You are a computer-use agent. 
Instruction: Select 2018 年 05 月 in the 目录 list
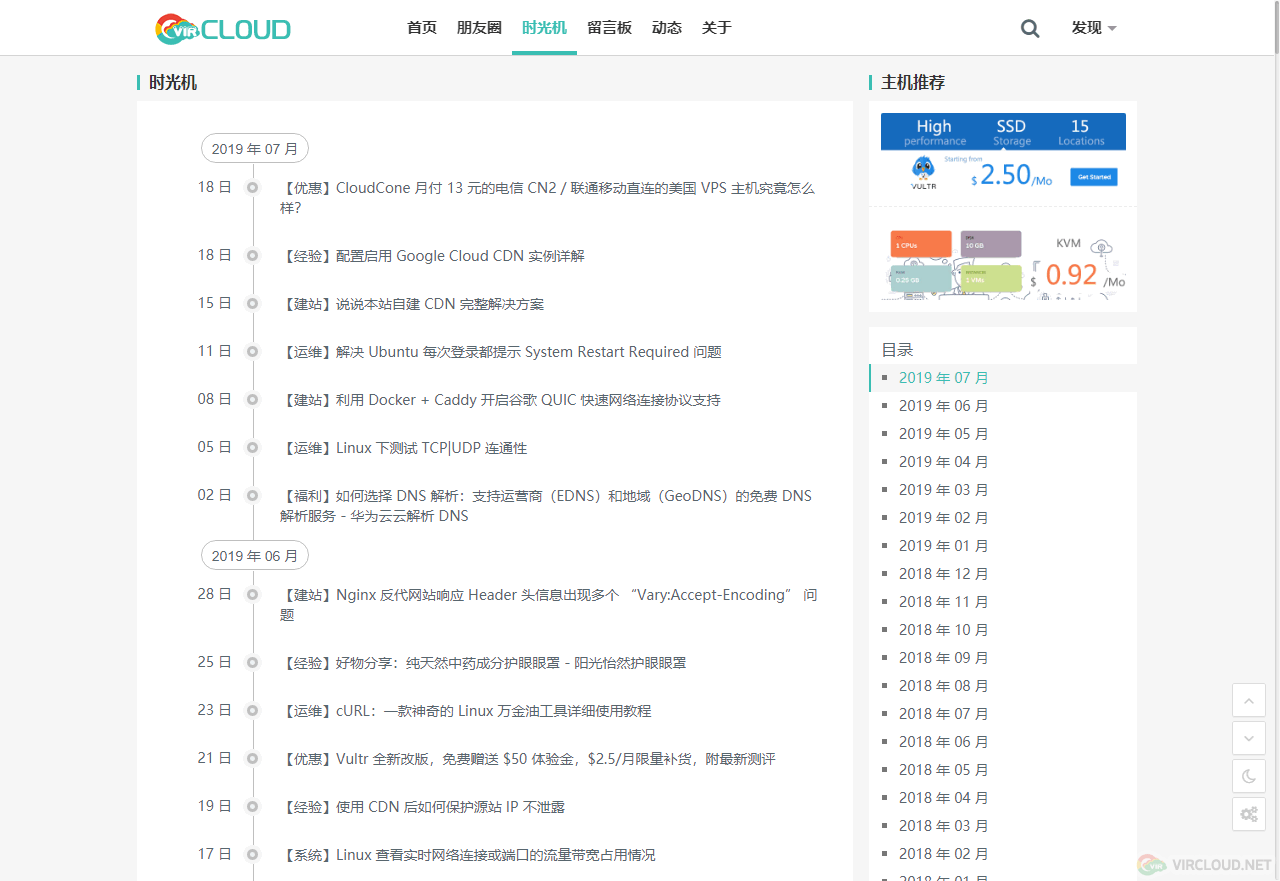pos(943,770)
